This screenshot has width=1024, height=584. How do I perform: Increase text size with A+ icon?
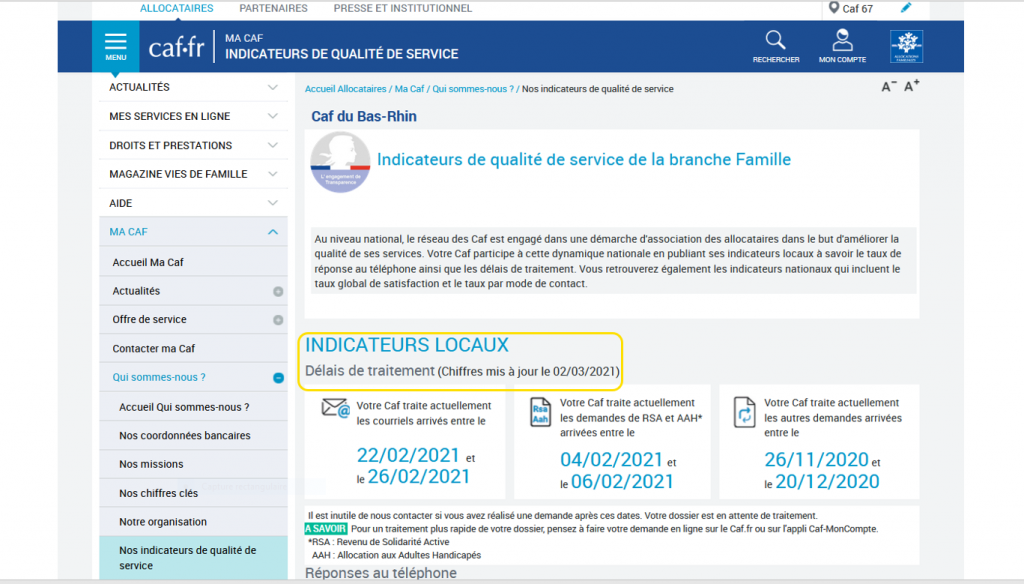[911, 86]
